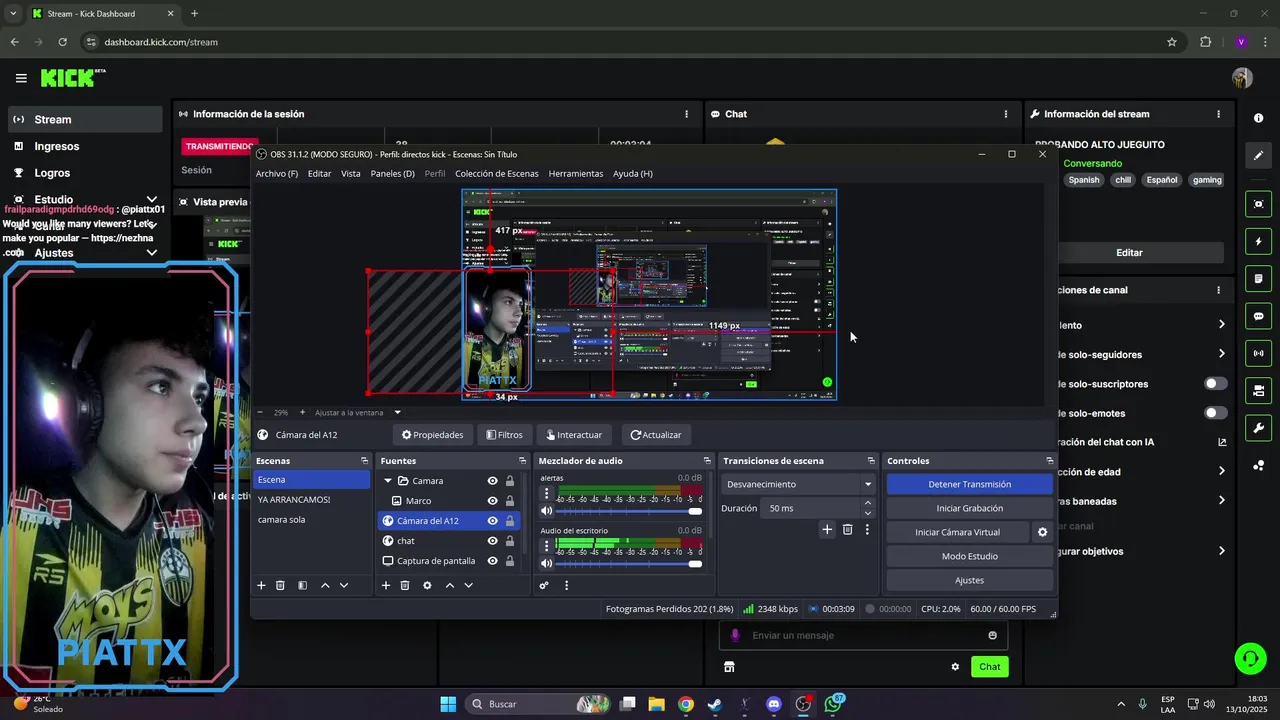Open Steam from the Windows taskbar
This screenshot has height=720, width=1280.
coord(714,704)
